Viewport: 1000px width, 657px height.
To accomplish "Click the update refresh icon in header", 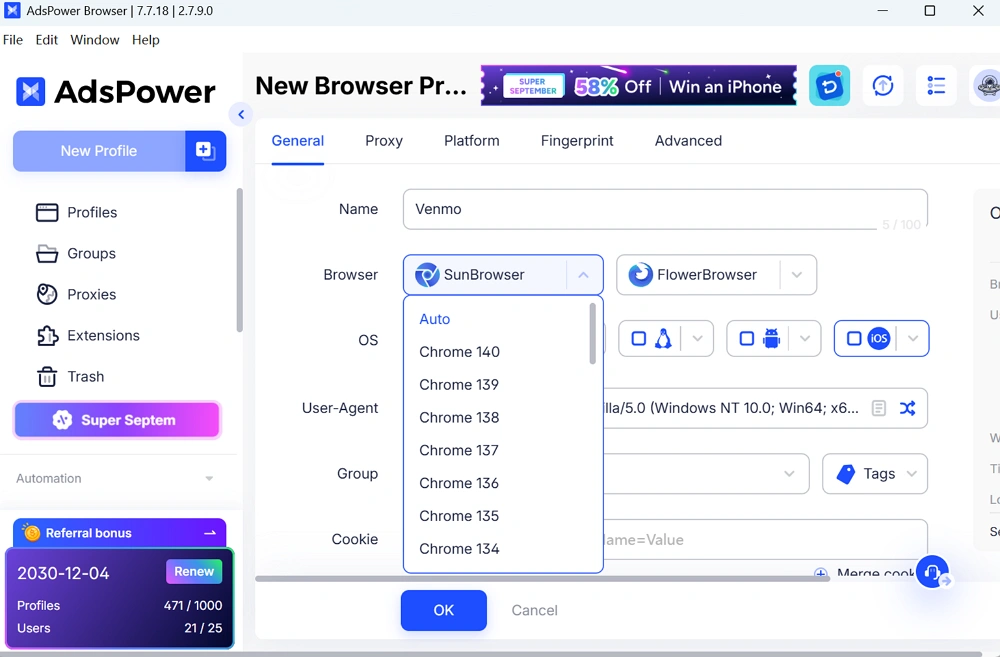I will (x=883, y=86).
